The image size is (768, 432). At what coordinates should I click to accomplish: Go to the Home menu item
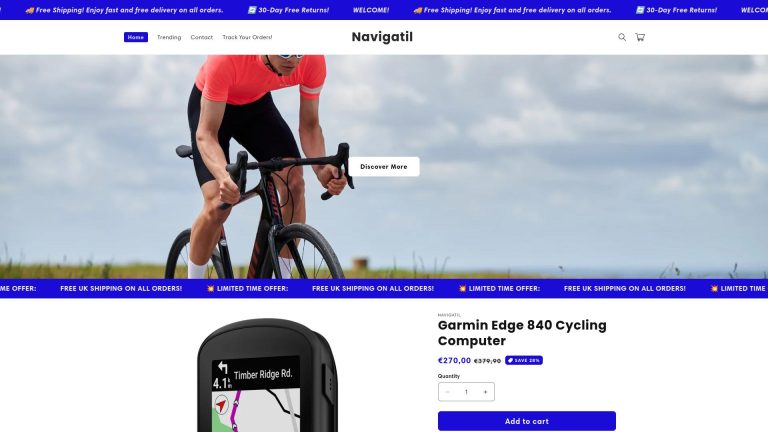coord(136,37)
